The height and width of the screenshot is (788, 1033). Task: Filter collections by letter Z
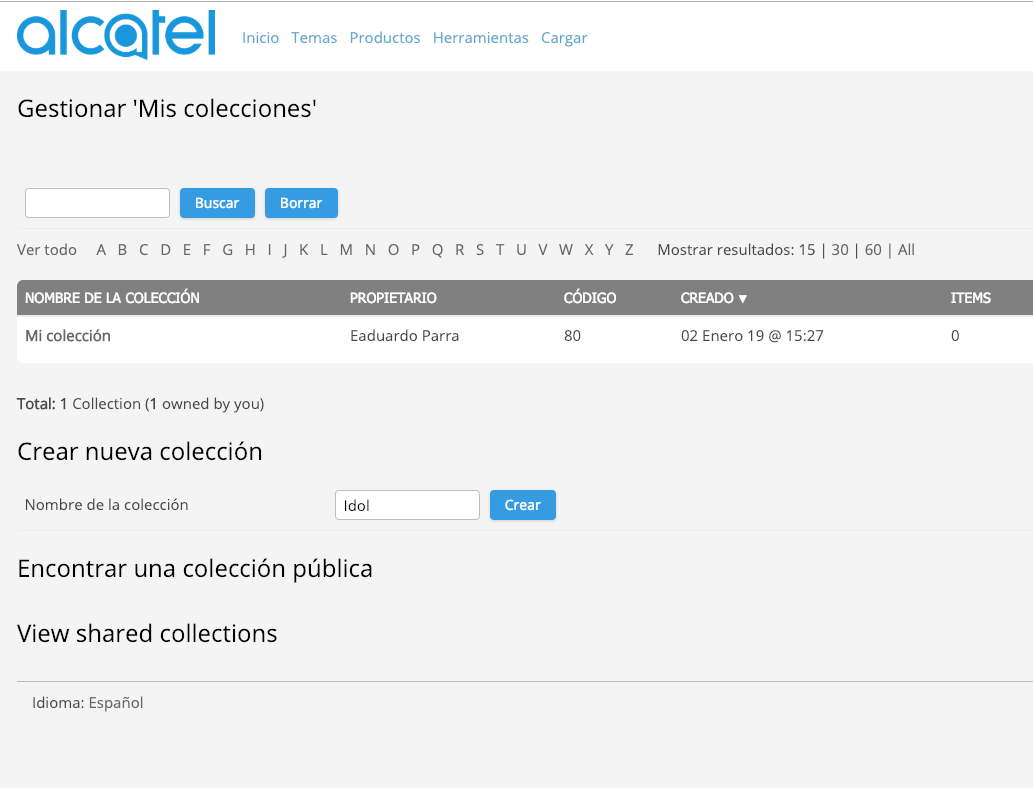(x=629, y=250)
